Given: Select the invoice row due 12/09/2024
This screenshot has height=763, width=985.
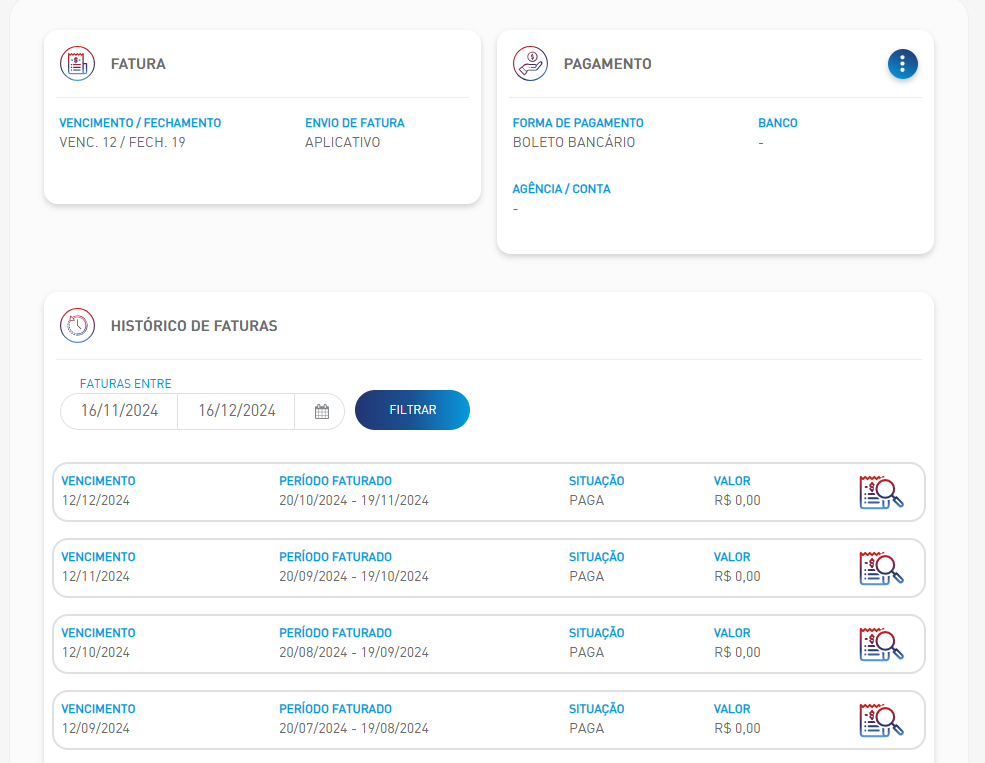Looking at the screenshot, I should [489, 720].
